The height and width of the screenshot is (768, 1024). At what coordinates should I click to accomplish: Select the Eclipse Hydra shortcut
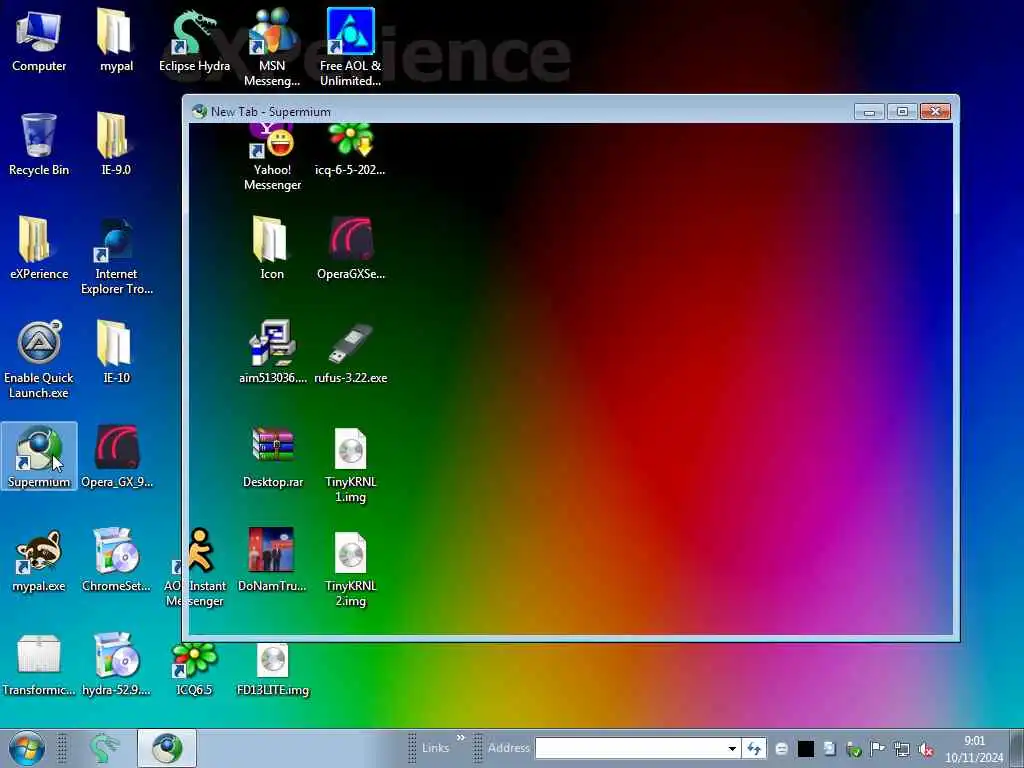click(194, 40)
